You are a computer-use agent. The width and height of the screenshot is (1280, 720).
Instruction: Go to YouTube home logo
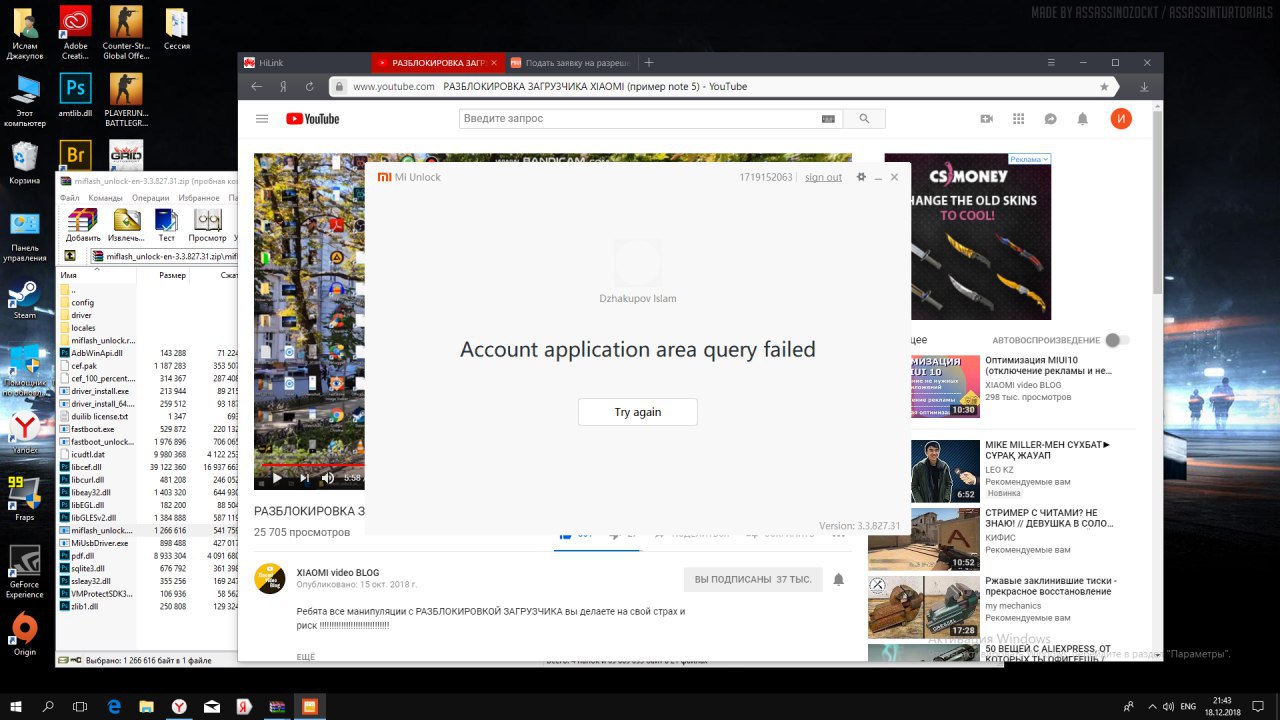313,119
